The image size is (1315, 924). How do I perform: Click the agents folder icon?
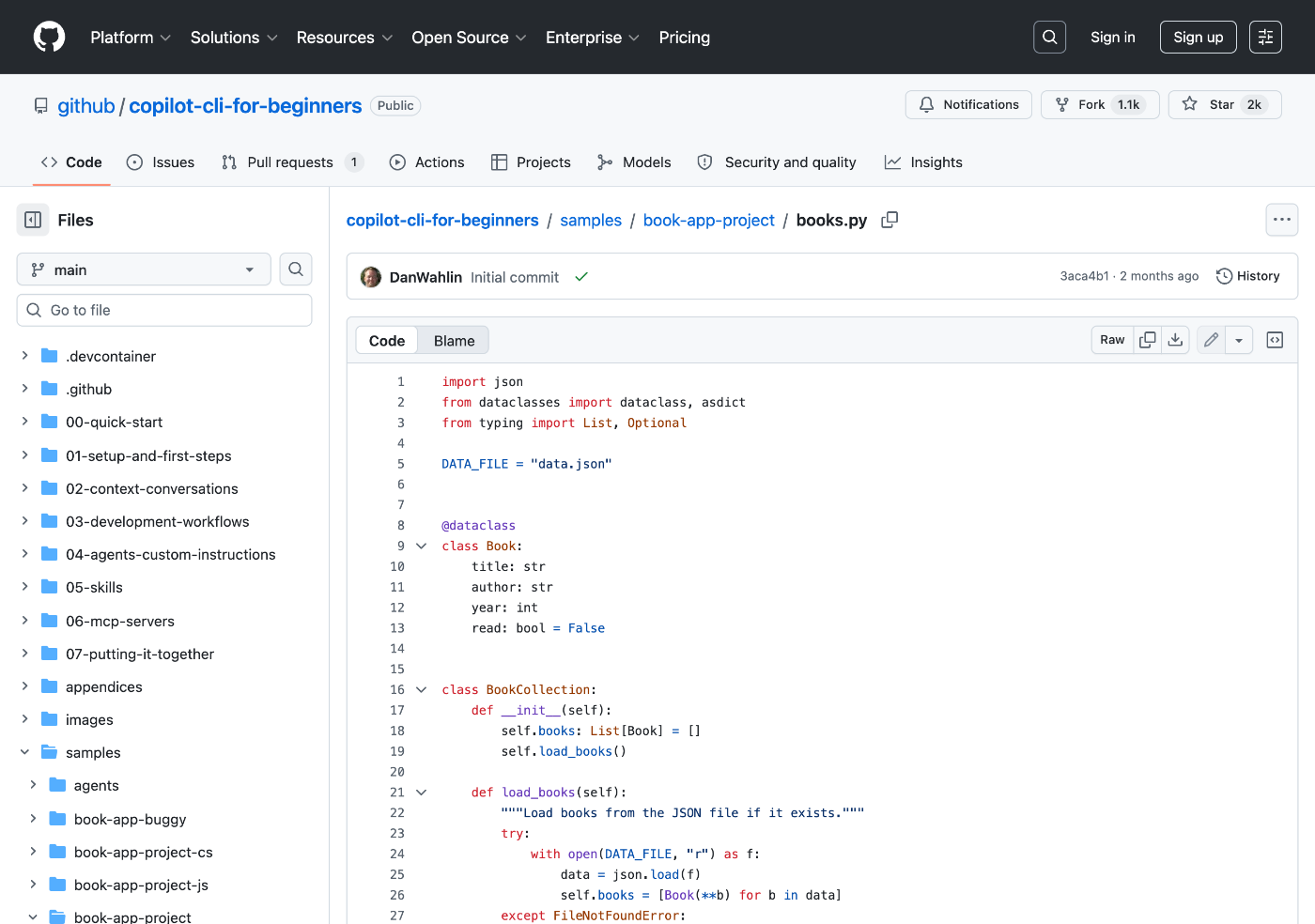coord(58,785)
